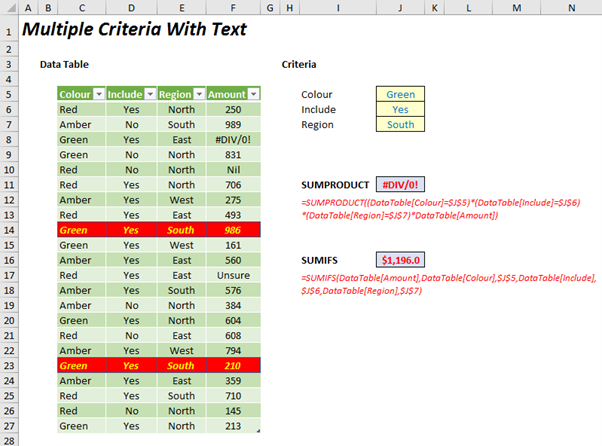This screenshot has width=602, height=446.
Task: Select the Amber colour cell in row 7
Action: click(x=82, y=124)
